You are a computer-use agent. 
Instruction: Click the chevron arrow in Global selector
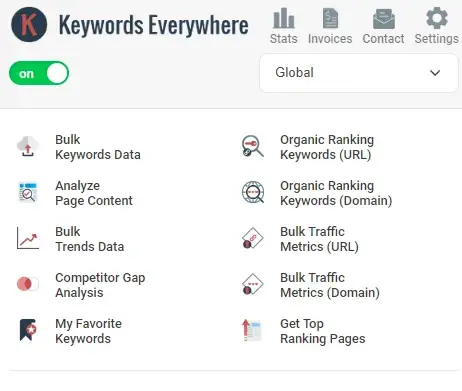point(435,73)
